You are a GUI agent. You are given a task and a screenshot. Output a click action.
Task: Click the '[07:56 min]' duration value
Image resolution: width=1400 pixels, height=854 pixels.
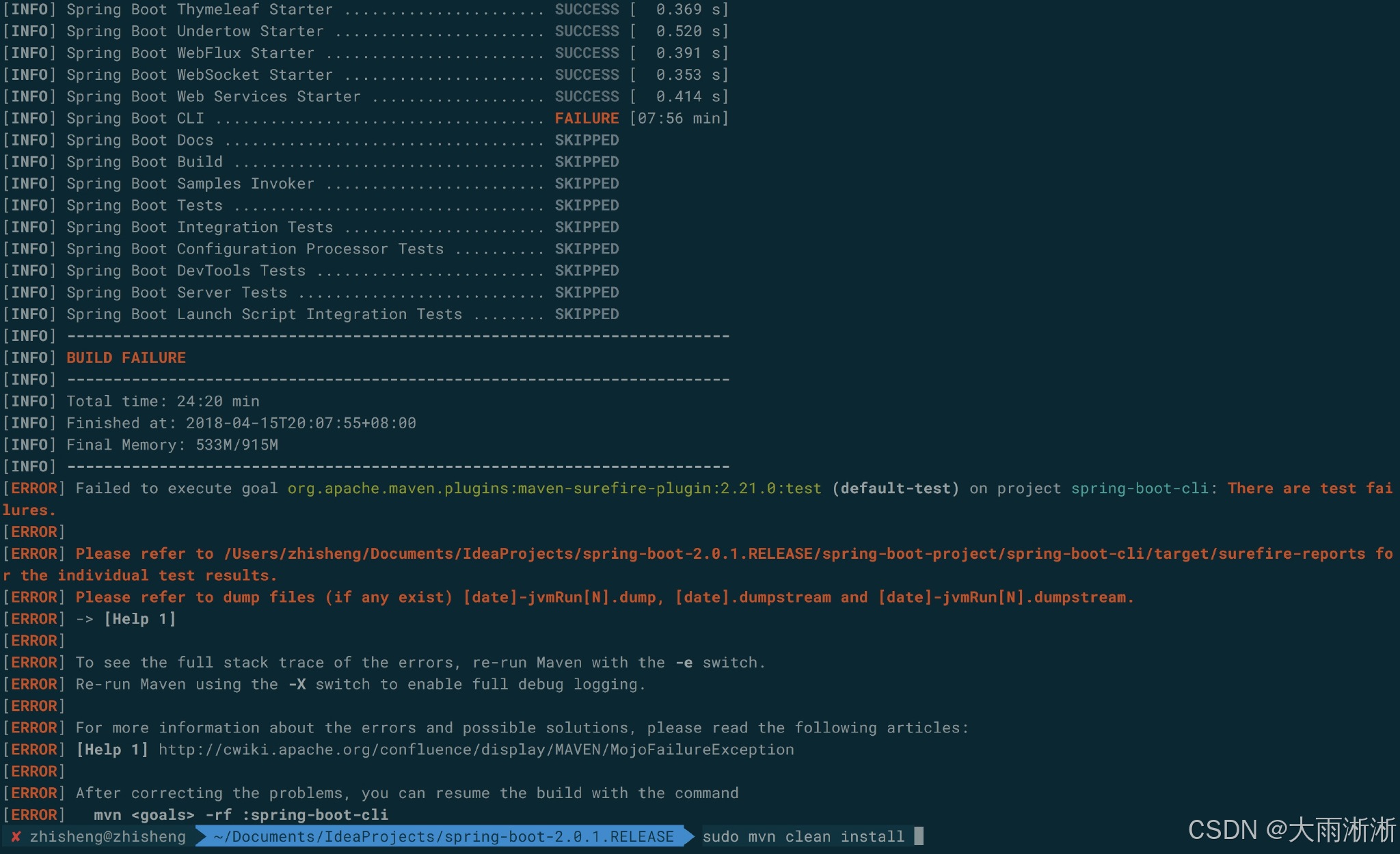[x=679, y=118]
